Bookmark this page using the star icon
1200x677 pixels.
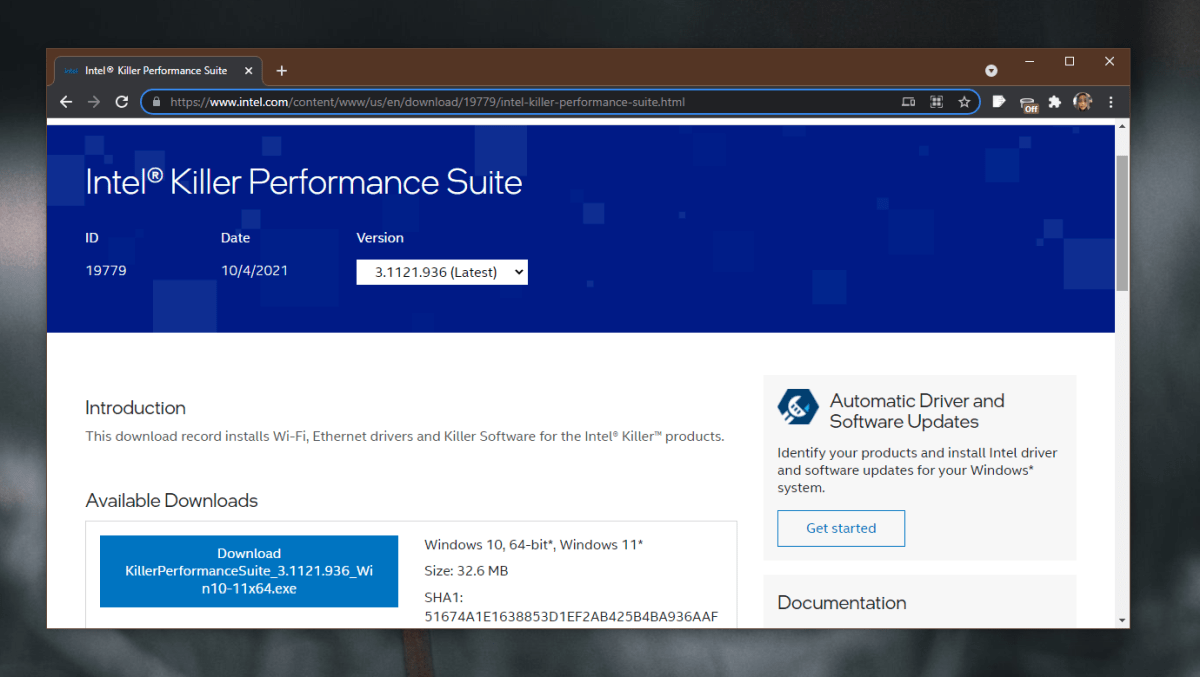pos(964,101)
